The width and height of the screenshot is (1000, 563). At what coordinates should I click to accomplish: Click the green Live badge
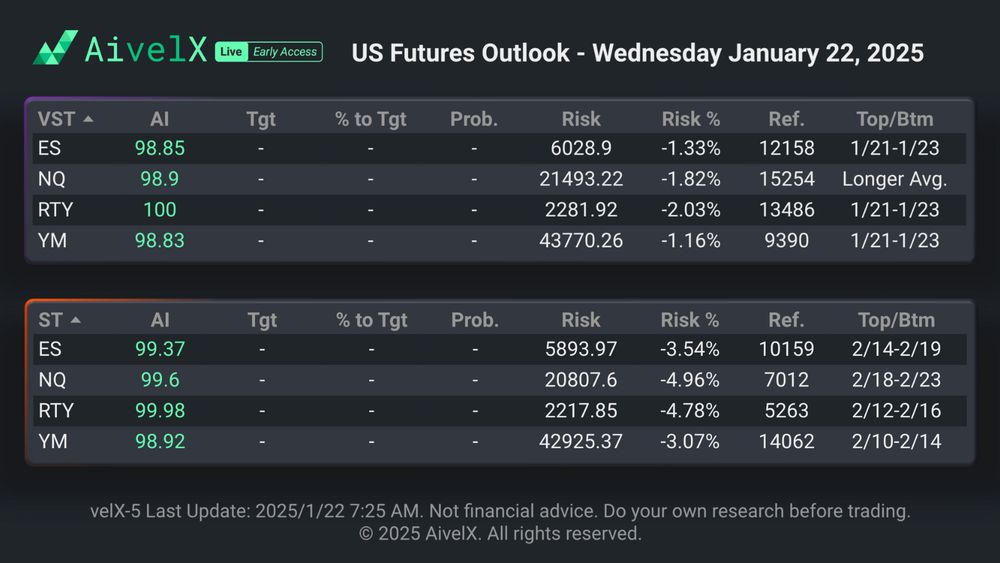(x=230, y=52)
